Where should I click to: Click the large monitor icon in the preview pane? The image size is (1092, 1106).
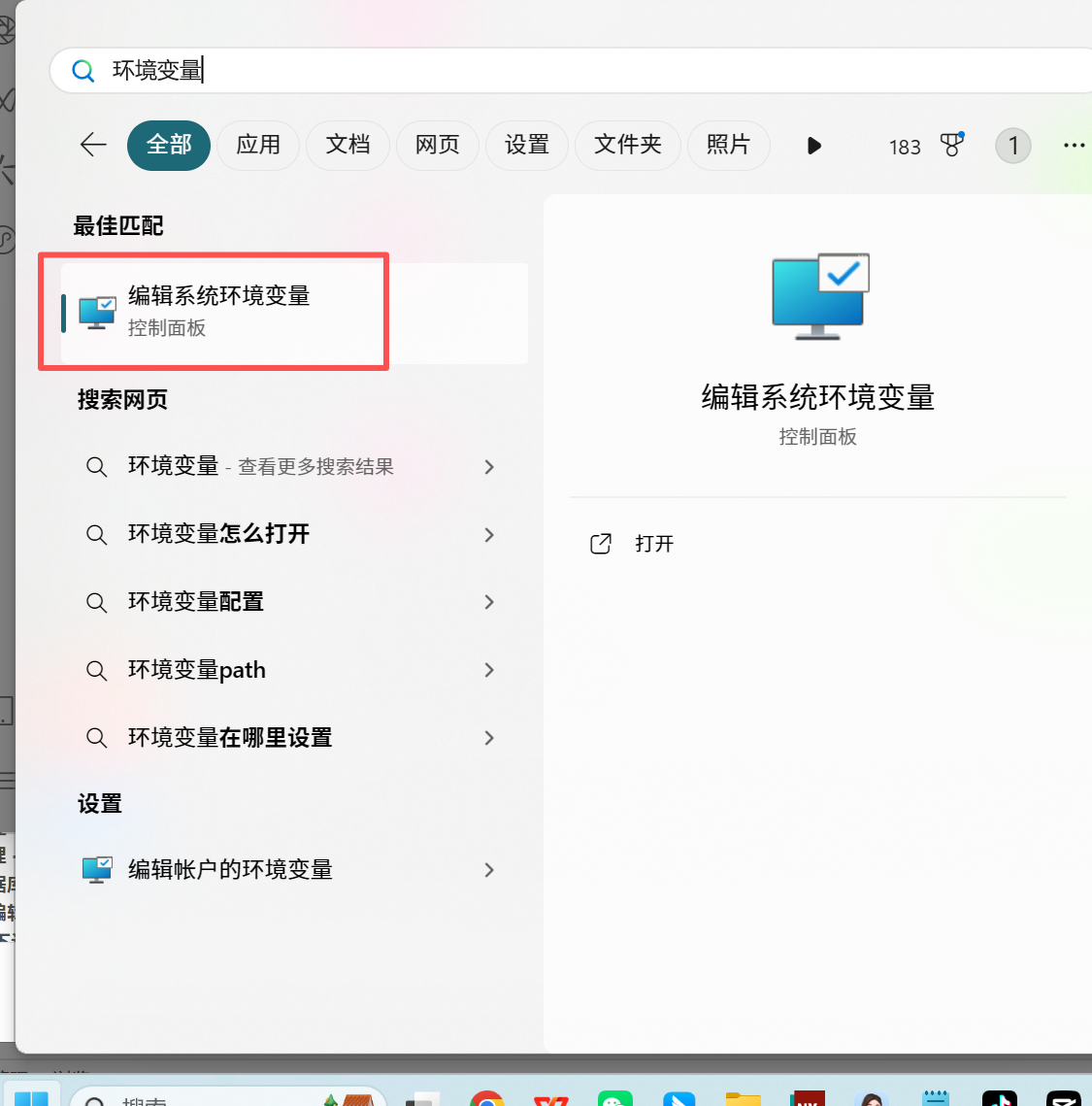tap(819, 296)
